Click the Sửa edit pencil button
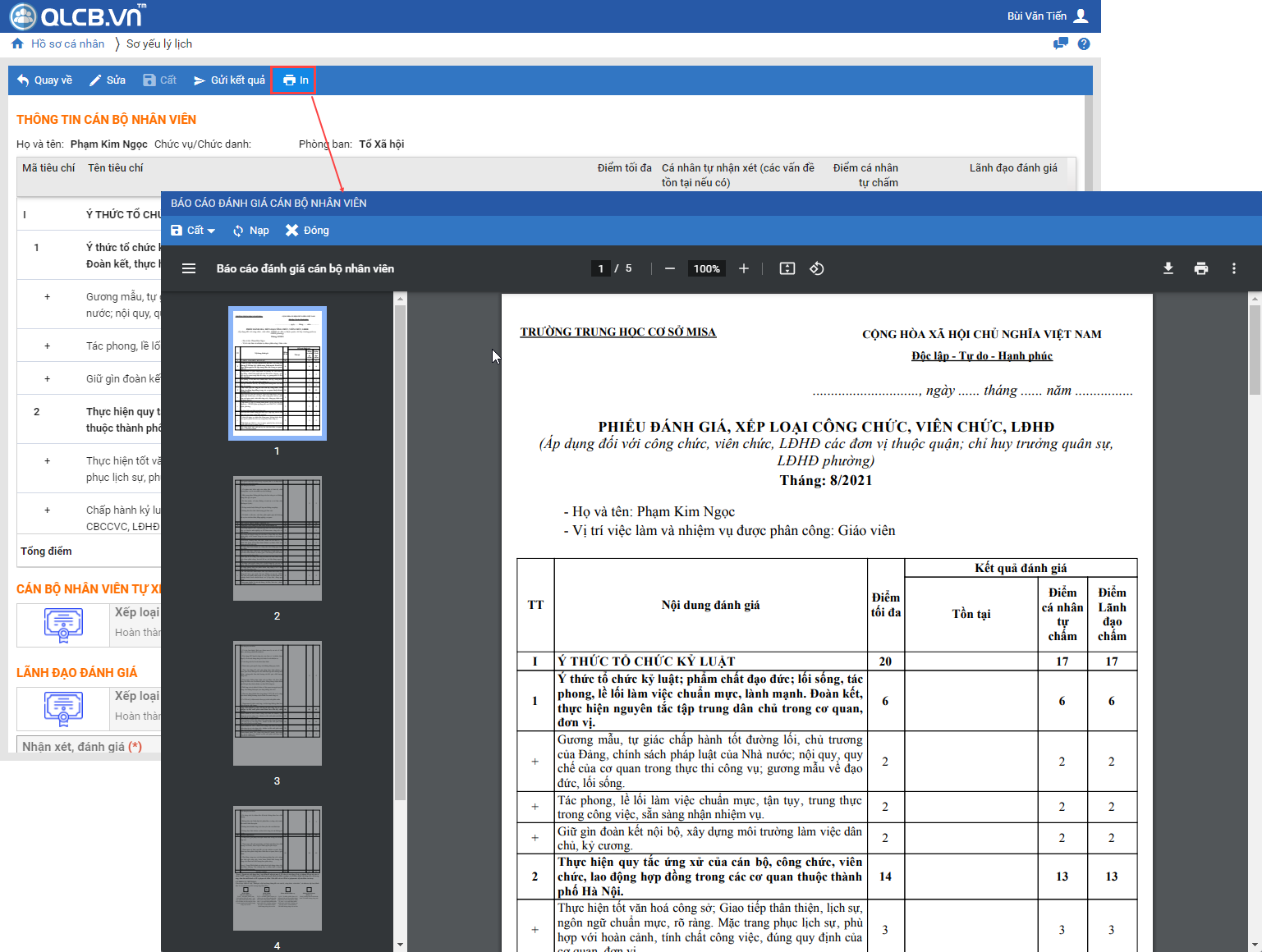Image resolution: width=1262 pixels, height=952 pixels. (x=108, y=80)
